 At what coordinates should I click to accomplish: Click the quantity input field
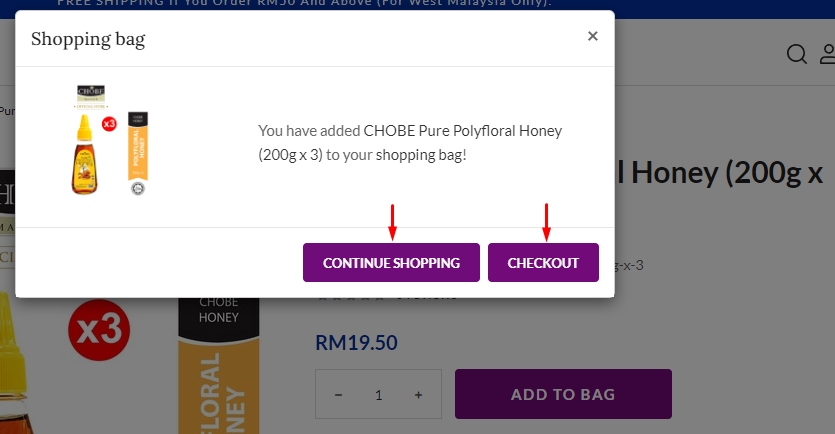[379, 395]
